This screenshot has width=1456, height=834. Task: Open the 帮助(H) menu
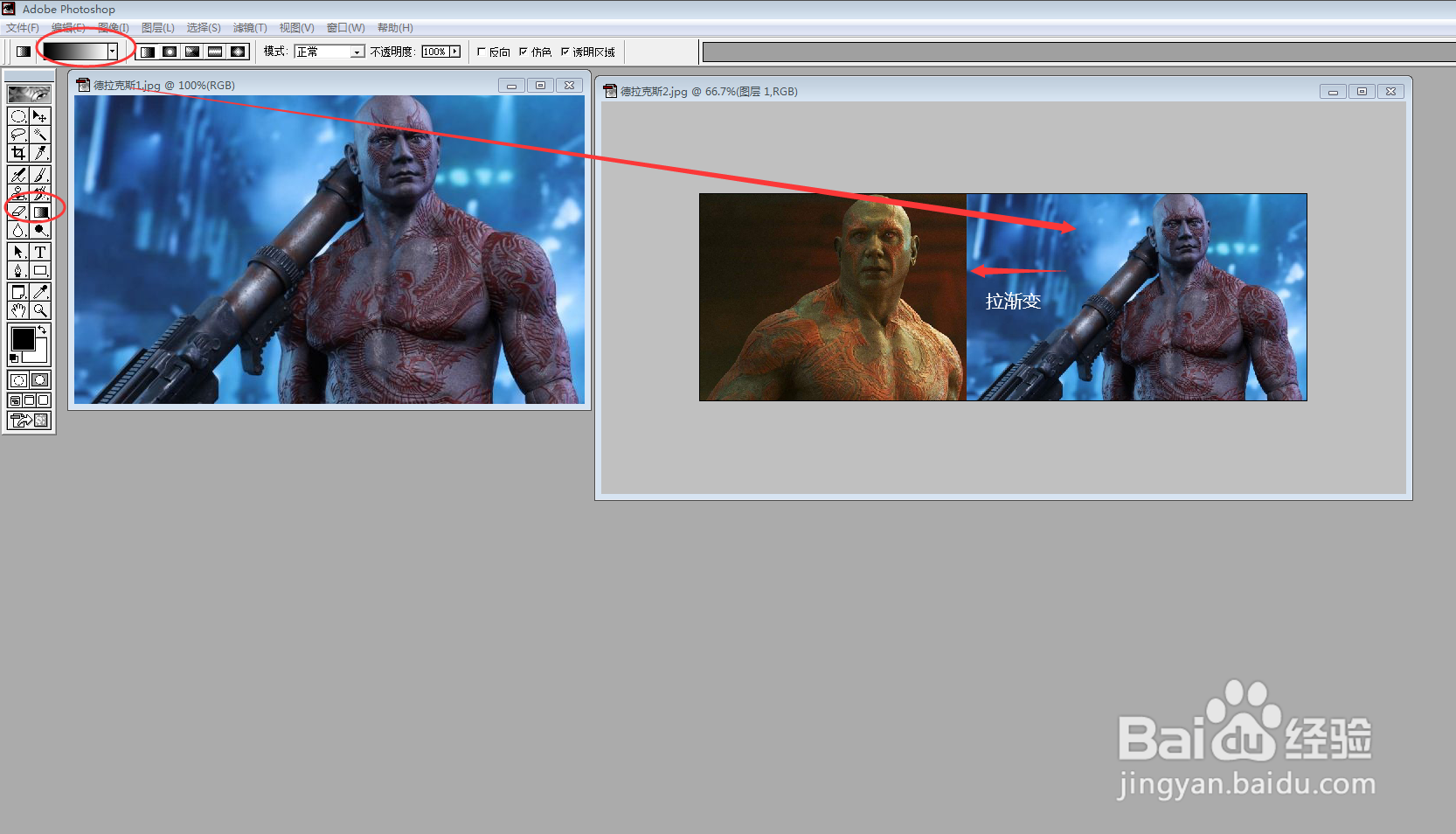pos(395,28)
